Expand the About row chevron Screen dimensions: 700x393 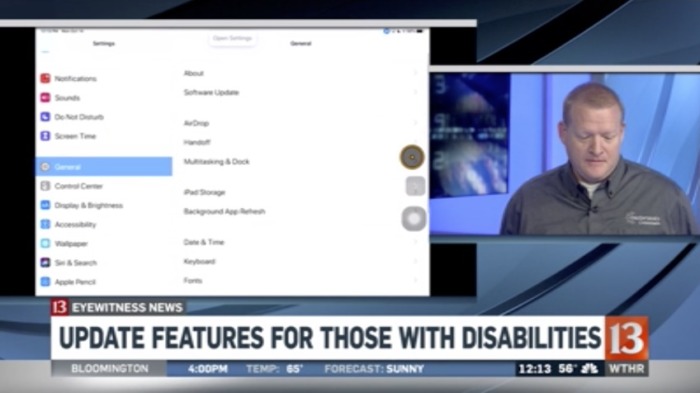click(x=416, y=73)
